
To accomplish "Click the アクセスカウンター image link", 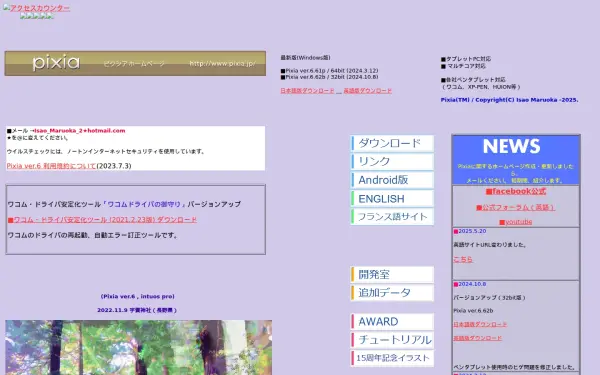I will pyautogui.click(x=37, y=8).
